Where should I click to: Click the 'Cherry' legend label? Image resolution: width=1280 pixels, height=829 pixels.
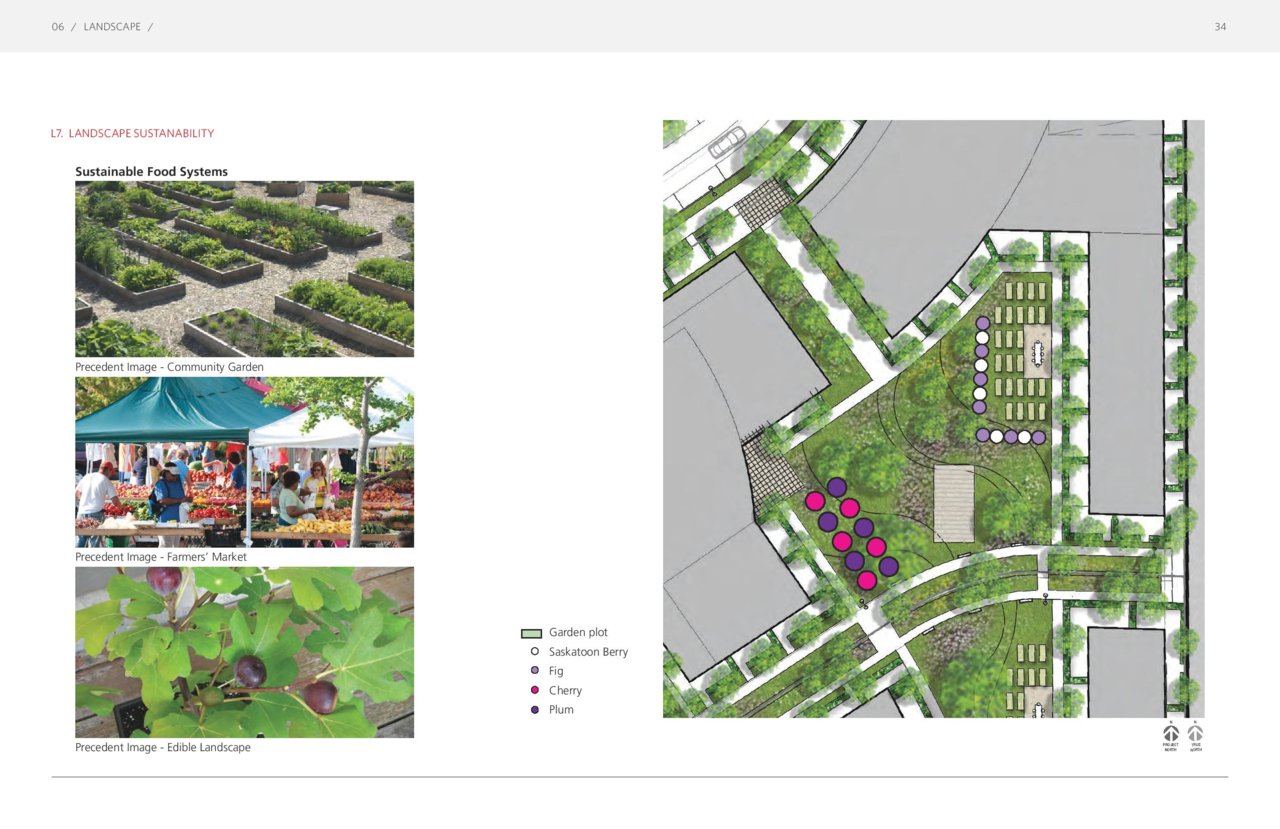pyautogui.click(x=565, y=690)
